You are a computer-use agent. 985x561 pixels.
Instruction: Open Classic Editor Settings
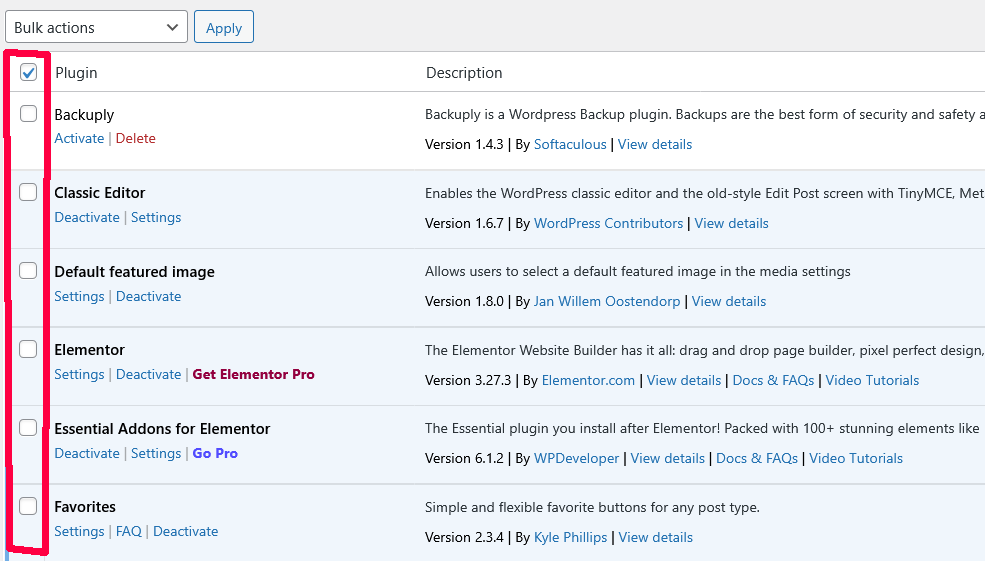pos(156,217)
